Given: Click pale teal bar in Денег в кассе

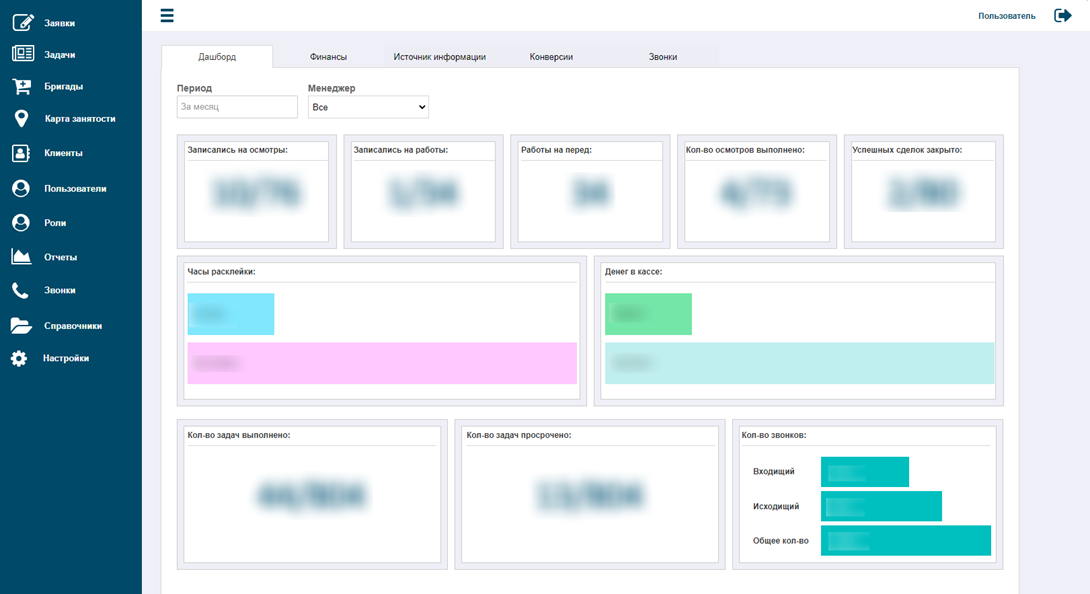Looking at the screenshot, I should [x=799, y=363].
